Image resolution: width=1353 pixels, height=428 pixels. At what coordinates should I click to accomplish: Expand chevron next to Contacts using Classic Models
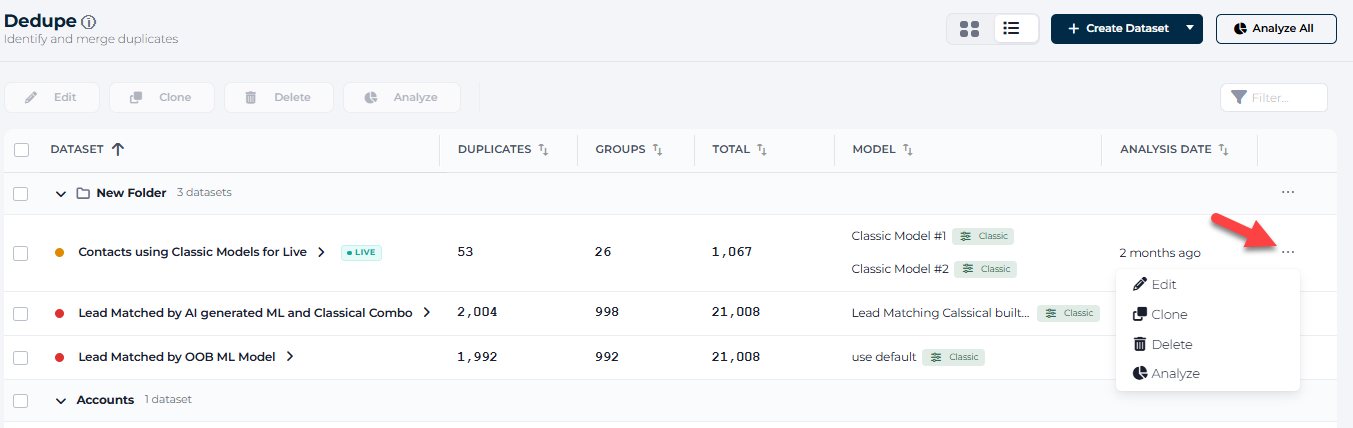[321, 252]
